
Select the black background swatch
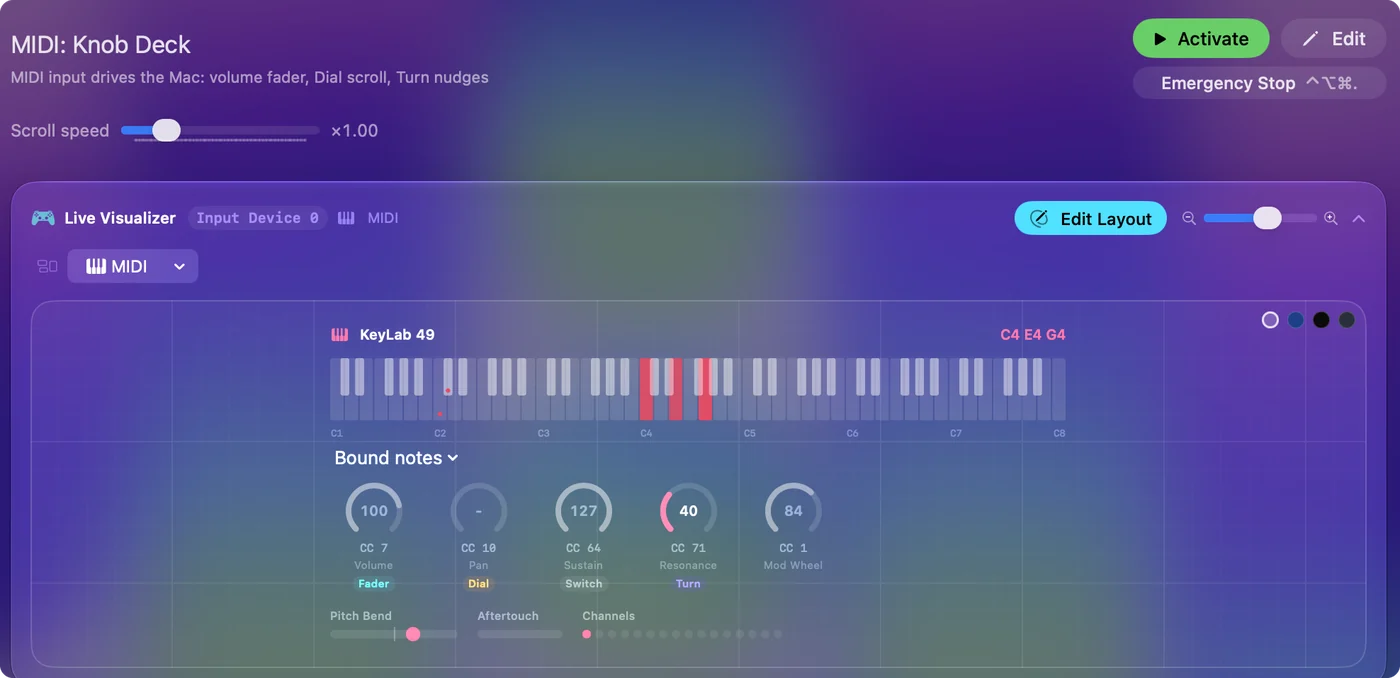1321,320
